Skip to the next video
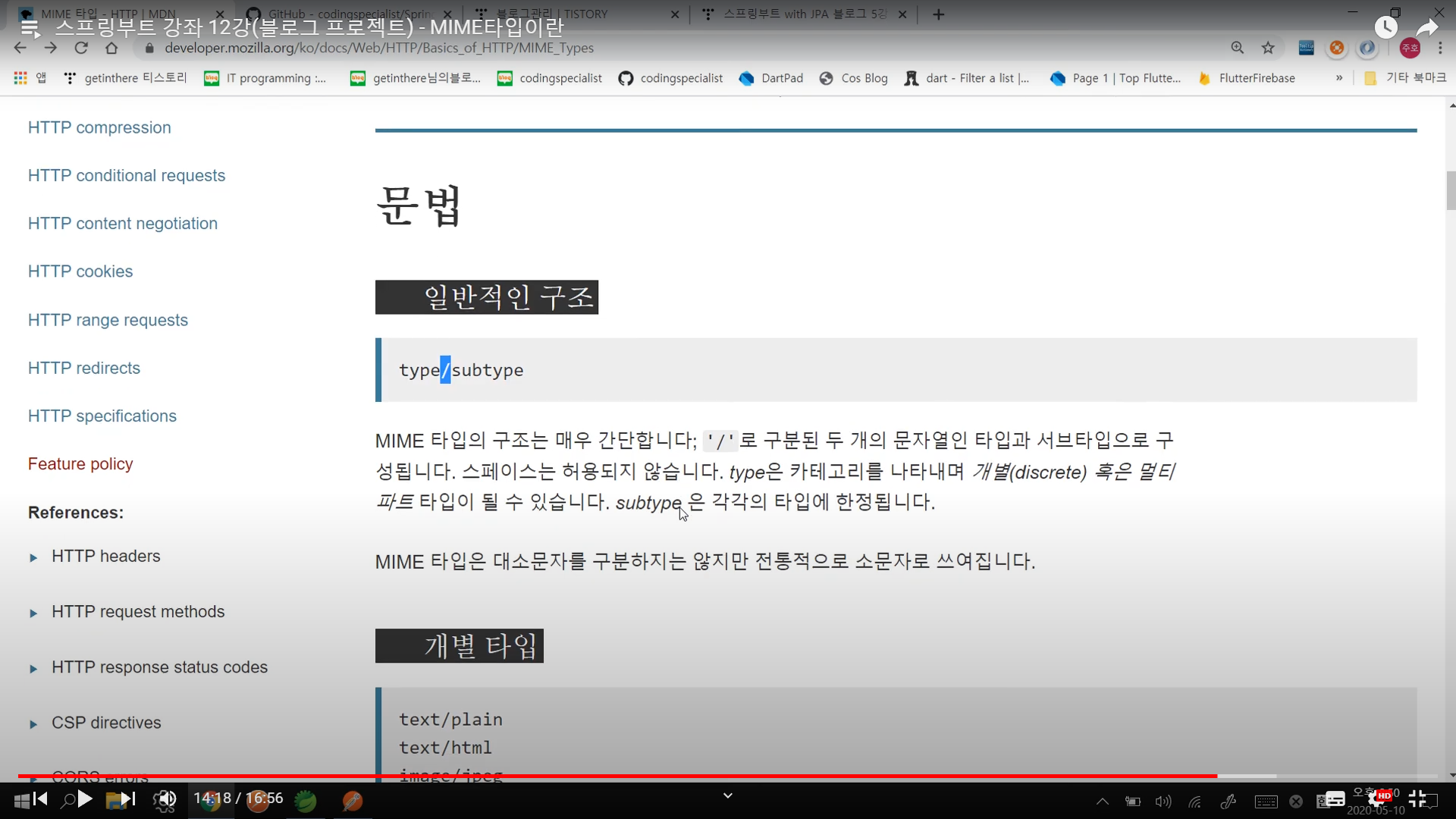Image resolution: width=1456 pixels, height=819 pixels. 127,799
